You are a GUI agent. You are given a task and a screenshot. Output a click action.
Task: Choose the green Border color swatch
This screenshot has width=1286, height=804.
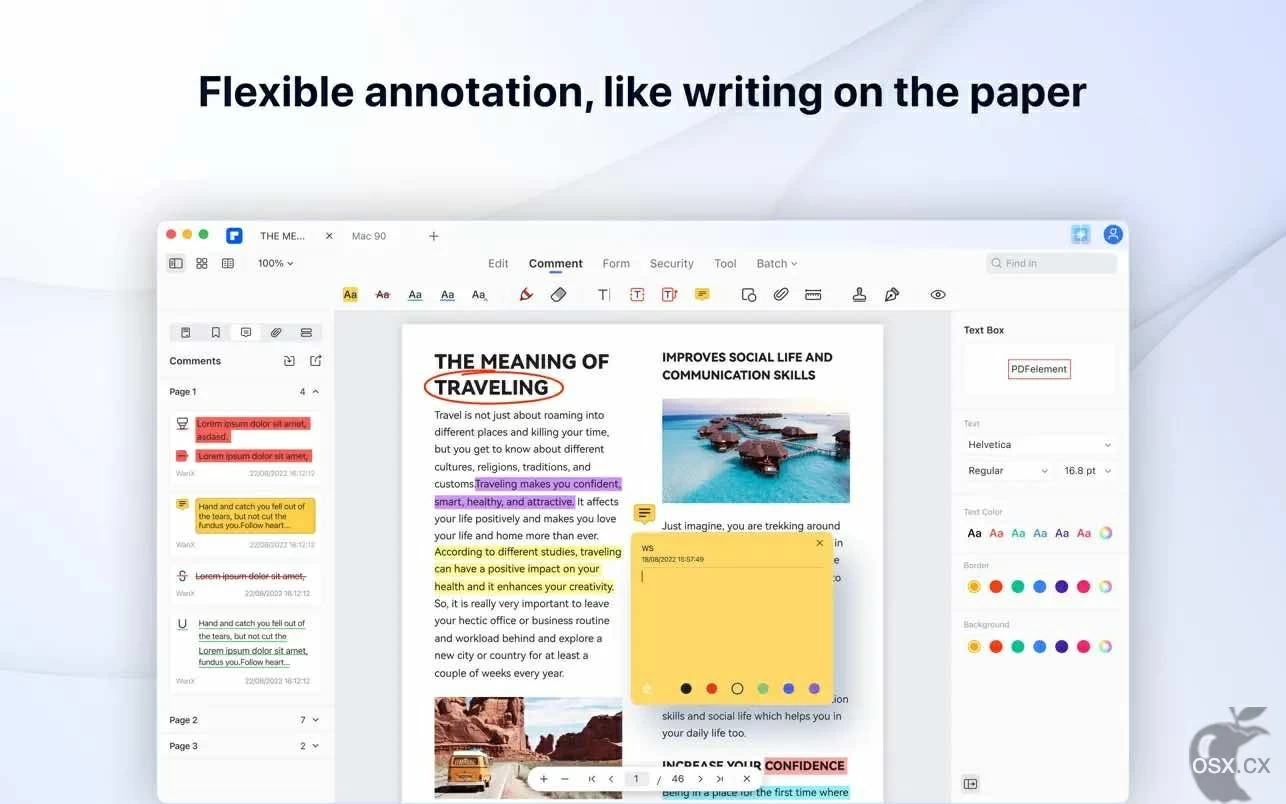[x=1018, y=587]
